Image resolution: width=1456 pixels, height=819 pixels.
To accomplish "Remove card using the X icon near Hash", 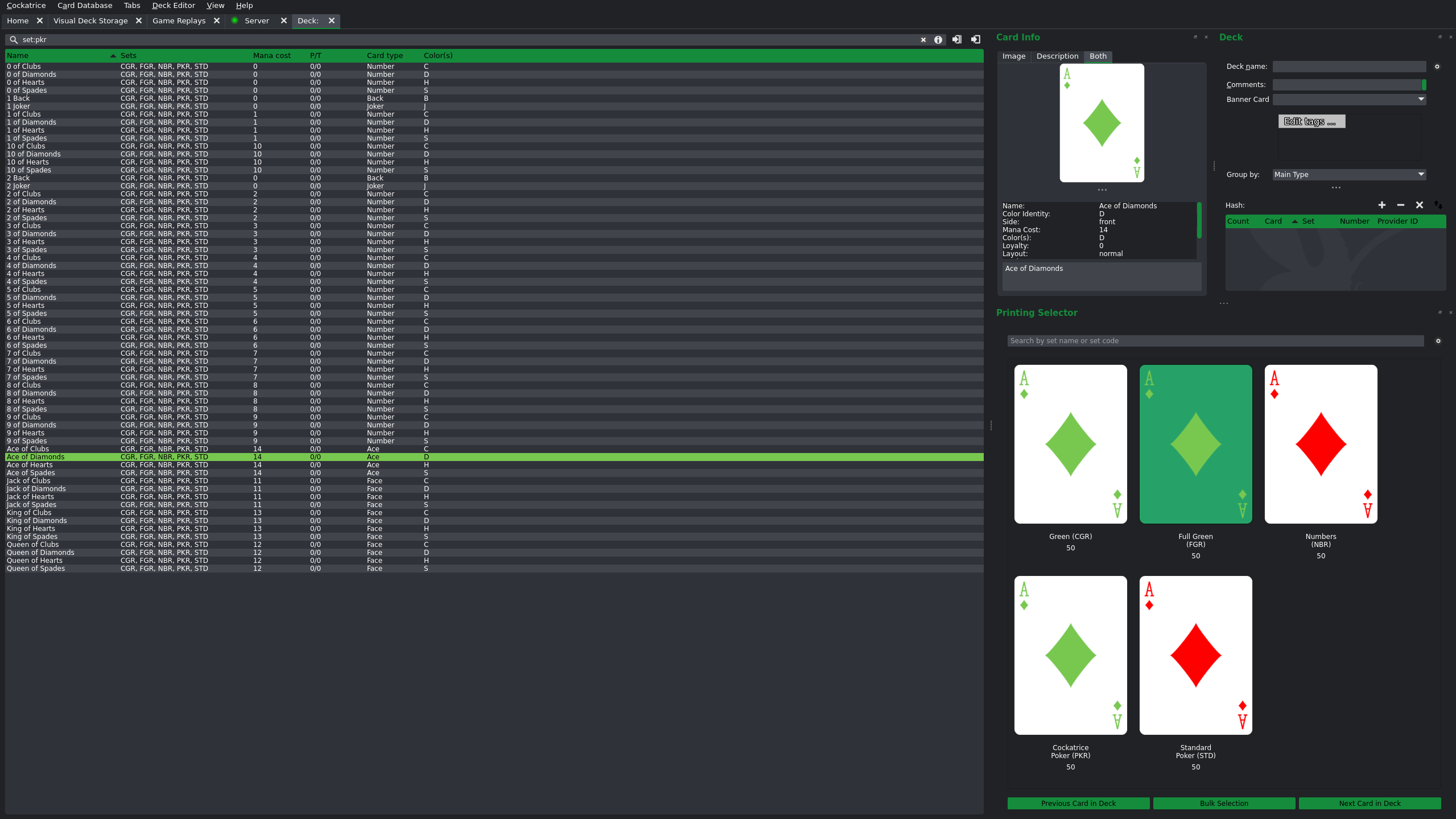I will [1418, 205].
